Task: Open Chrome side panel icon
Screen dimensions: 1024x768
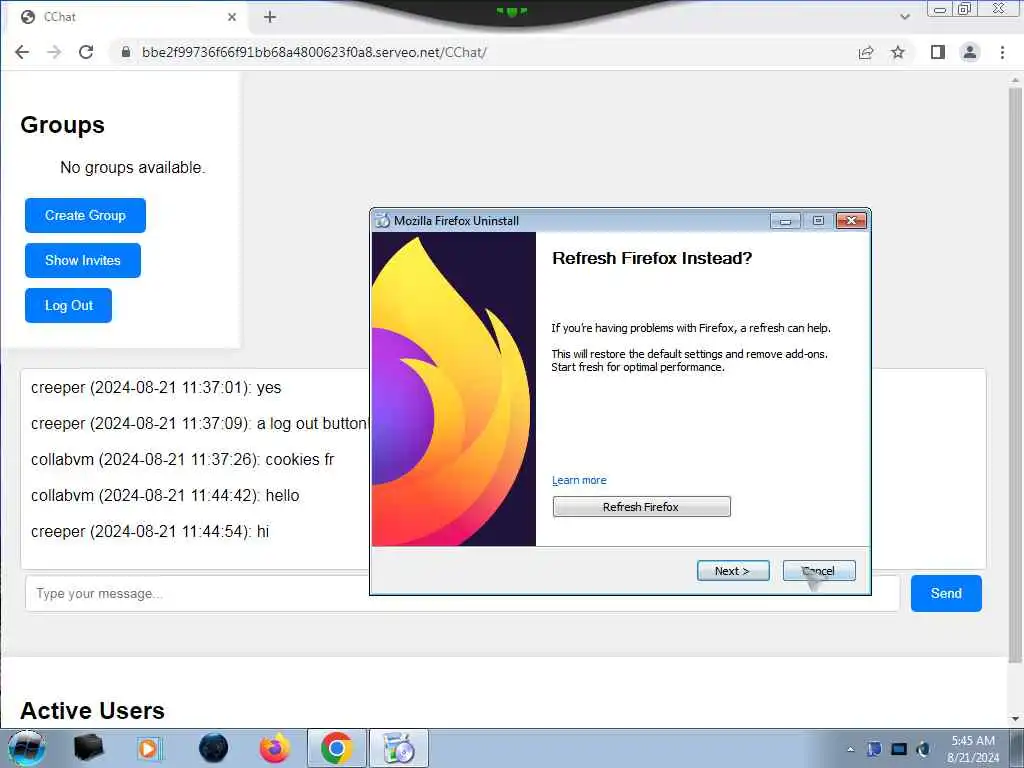Action: tap(938, 52)
